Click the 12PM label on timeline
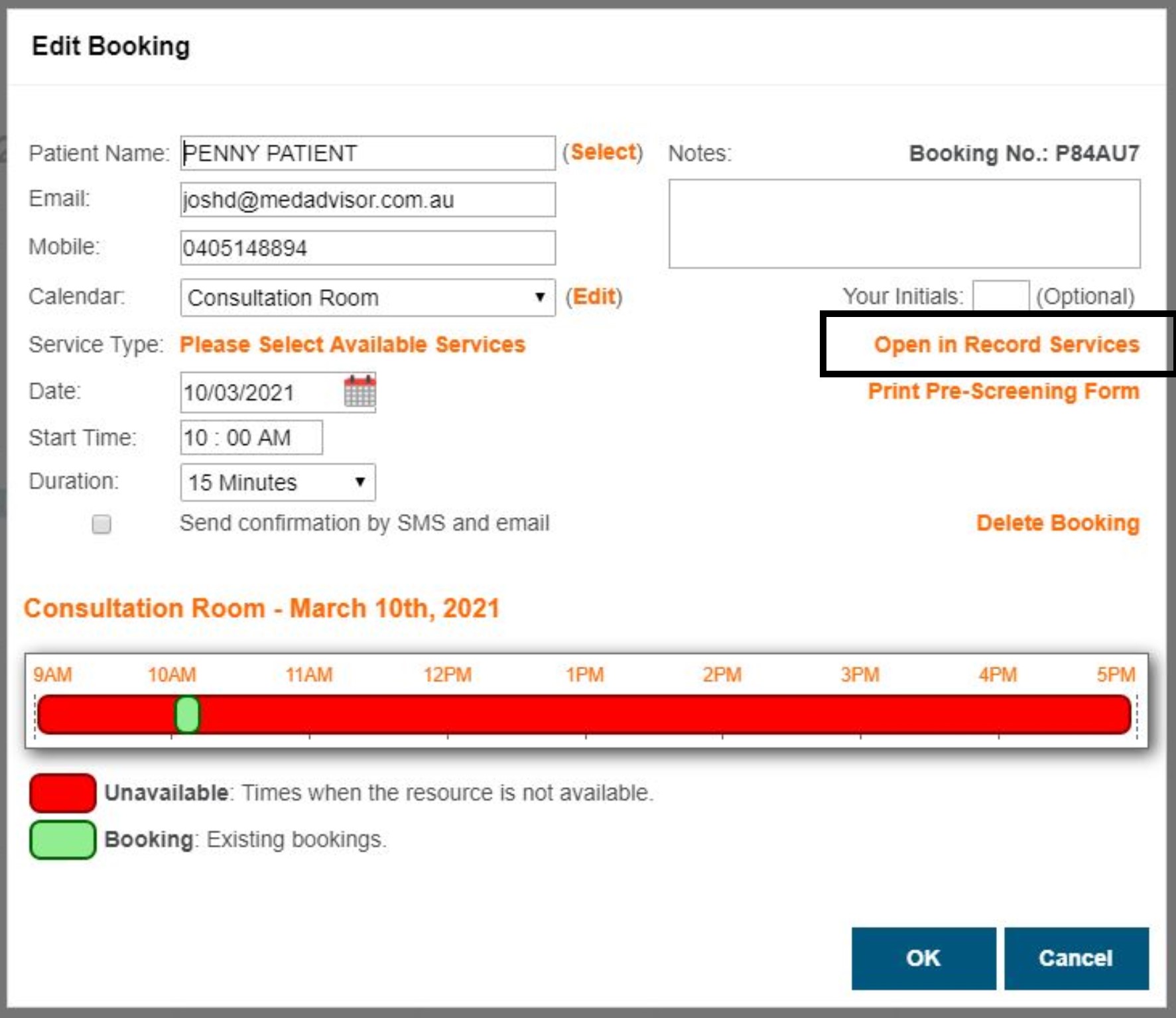Image resolution: width=1176 pixels, height=1018 pixels. pos(448,674)
